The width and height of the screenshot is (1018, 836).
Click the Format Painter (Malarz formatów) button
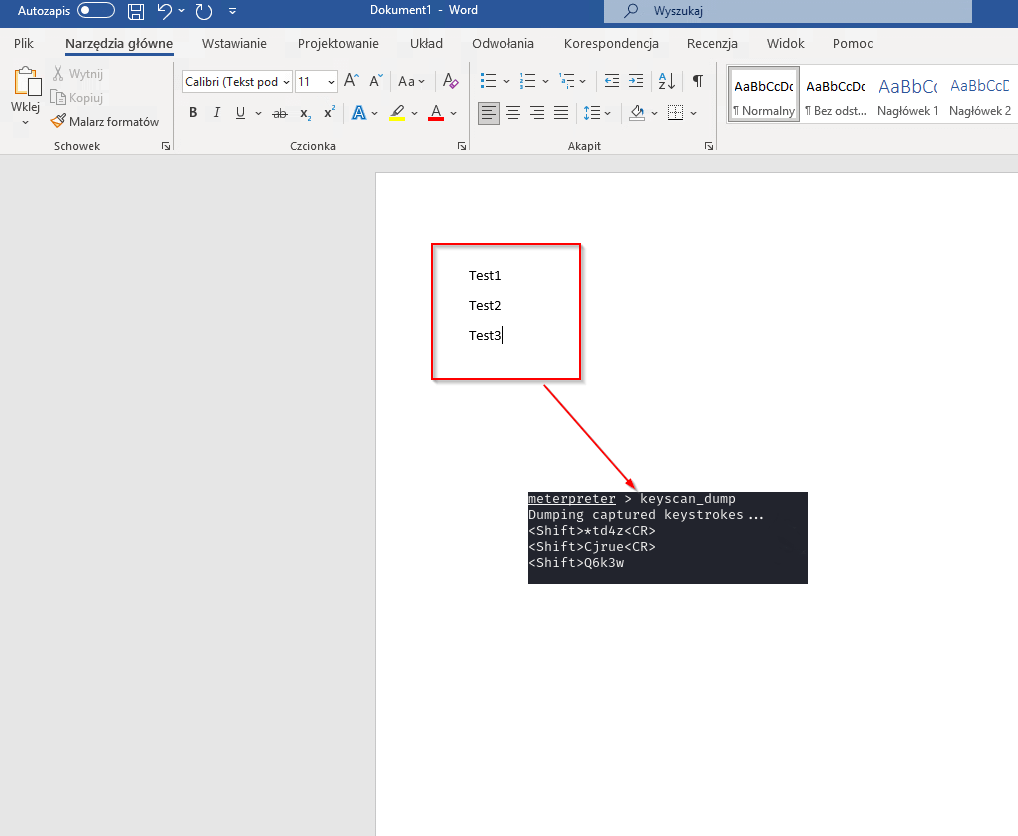click(x=106, y=121)
